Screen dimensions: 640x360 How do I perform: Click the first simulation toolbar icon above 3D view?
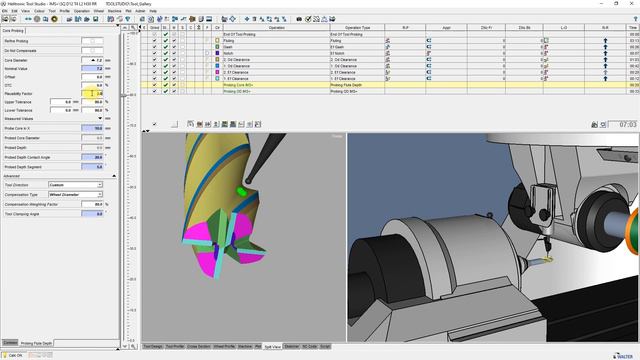click(190, 124)
